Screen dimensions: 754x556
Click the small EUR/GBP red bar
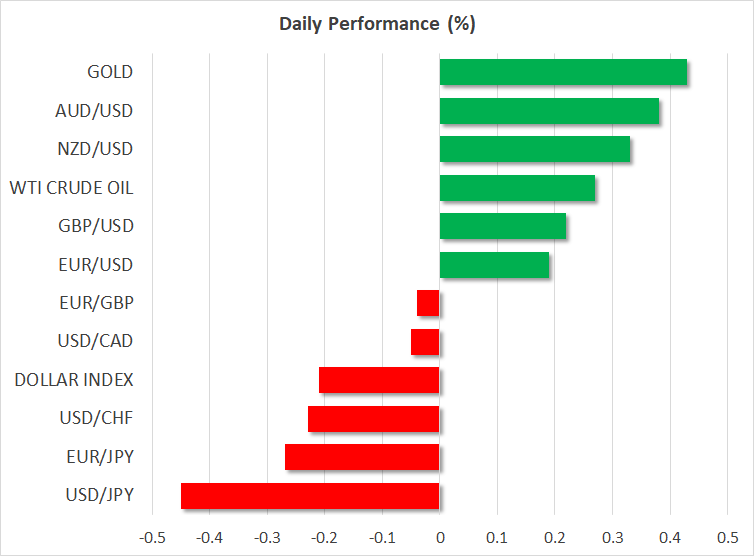428,303
